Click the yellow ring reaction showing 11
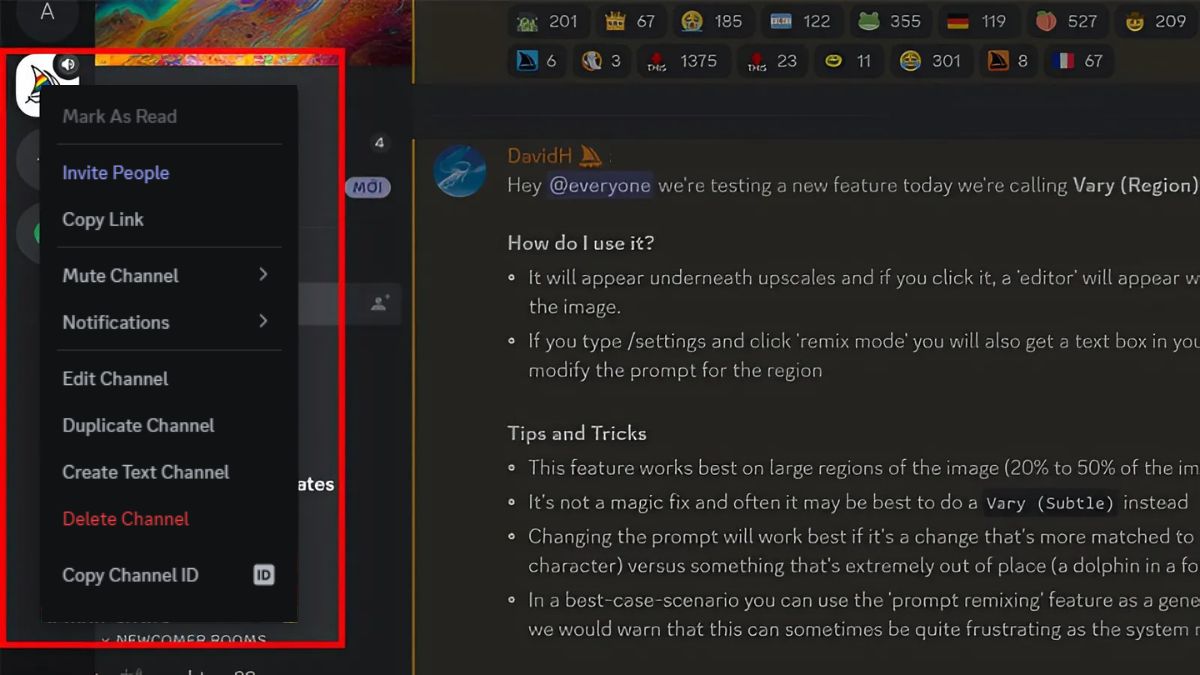 click(x=847, y=61)
